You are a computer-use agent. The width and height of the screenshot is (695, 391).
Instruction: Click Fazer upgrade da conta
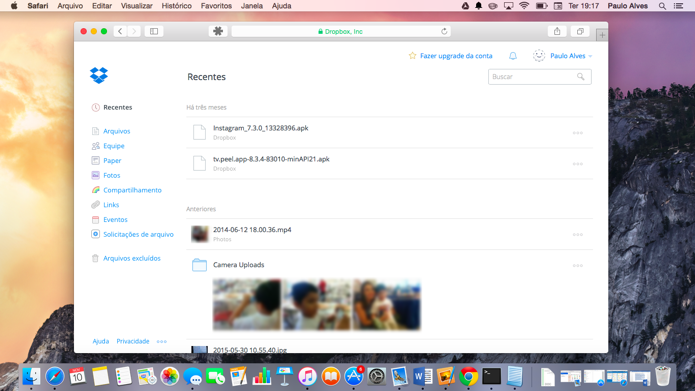pyautogui.click(x=456, y=56)
